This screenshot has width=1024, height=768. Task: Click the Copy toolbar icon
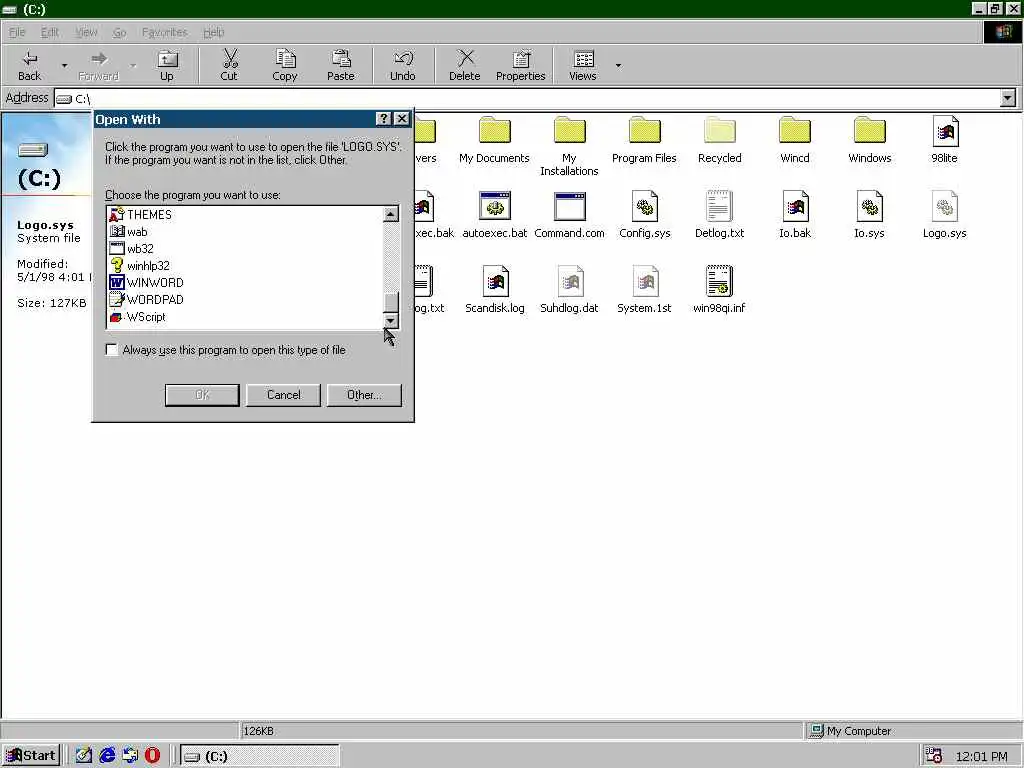click(x=285, y=59)
